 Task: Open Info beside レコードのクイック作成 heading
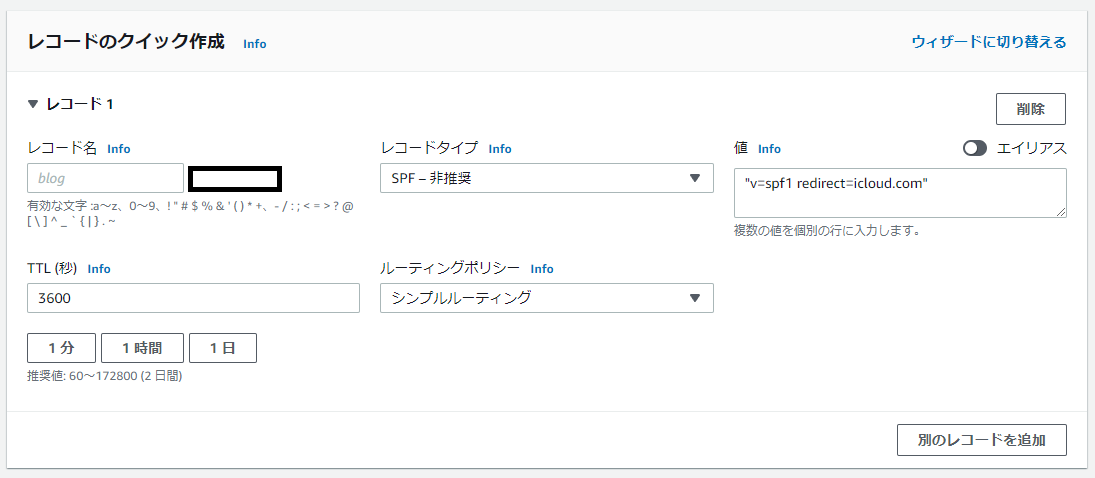[255, 43]
